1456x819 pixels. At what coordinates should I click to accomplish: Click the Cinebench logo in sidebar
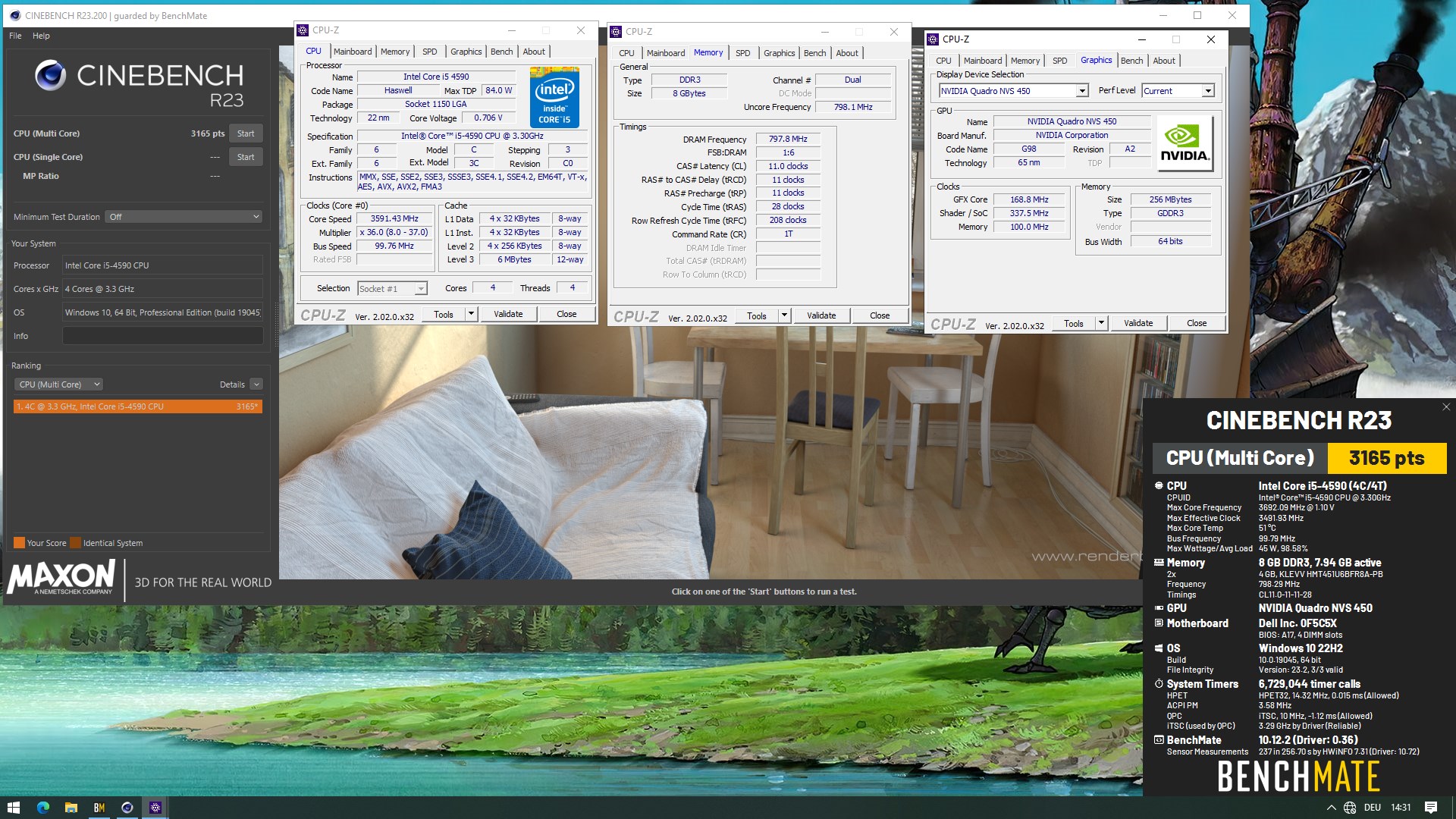pos(50,75)
